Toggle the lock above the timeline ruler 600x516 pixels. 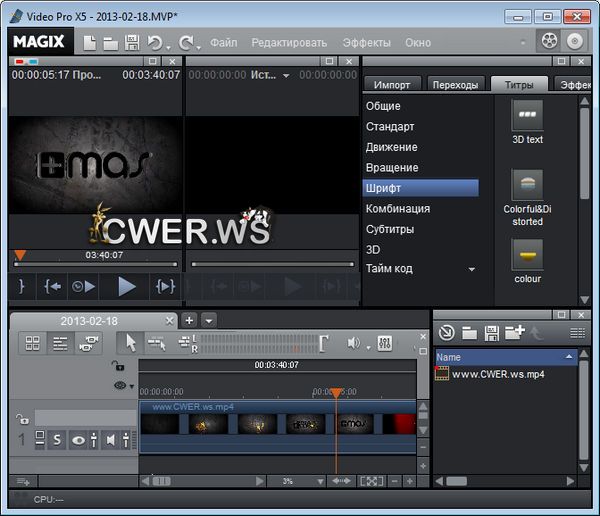118,366
